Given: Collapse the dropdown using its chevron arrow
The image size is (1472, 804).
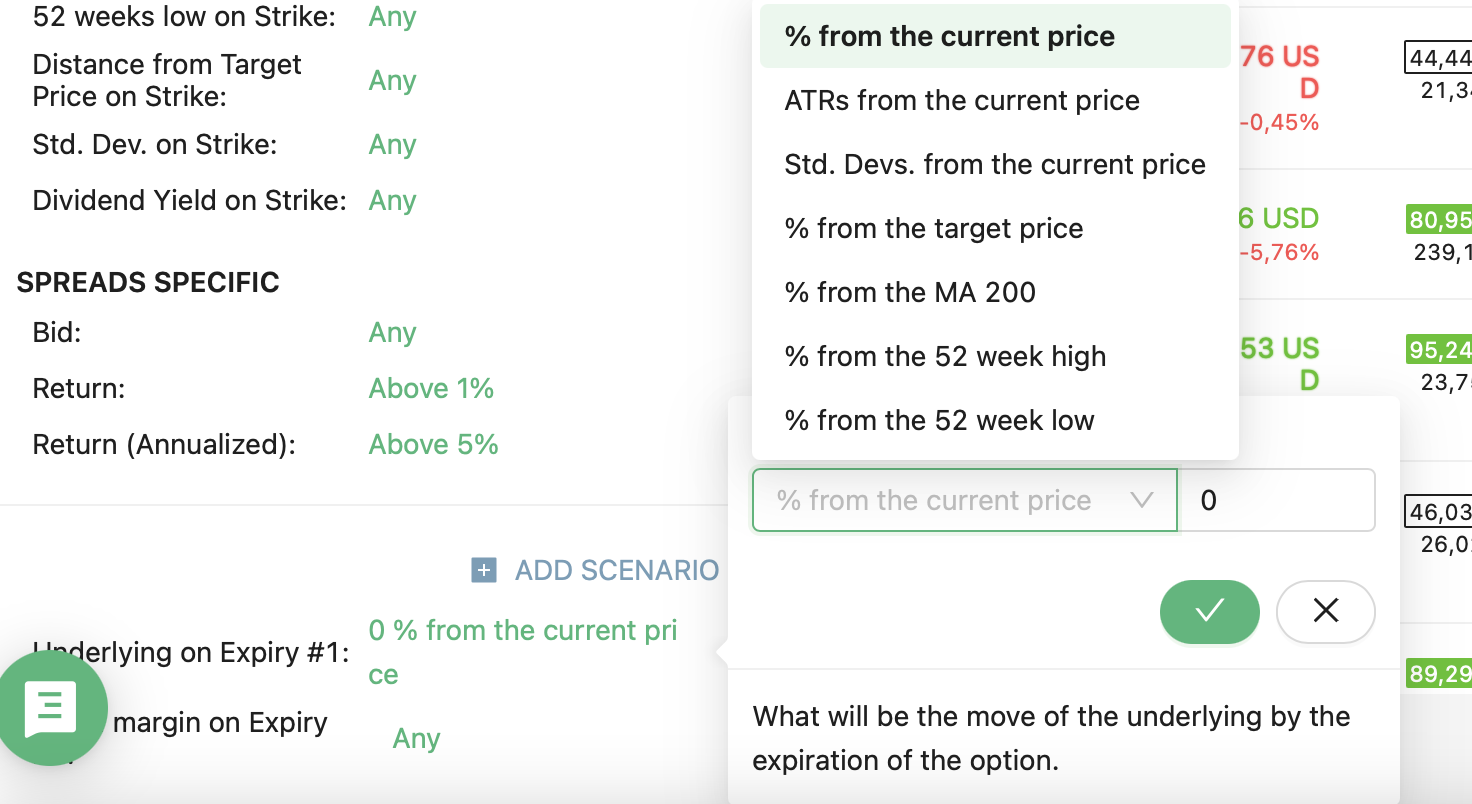Looking at the screenshot, I should 1141,500.
